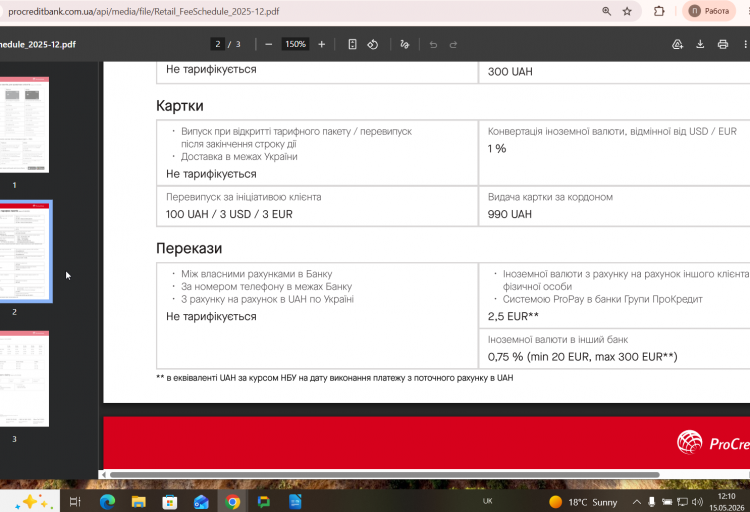The image size is (750, 512).
Task: Click the address bar URL
Action: point(143,11)
